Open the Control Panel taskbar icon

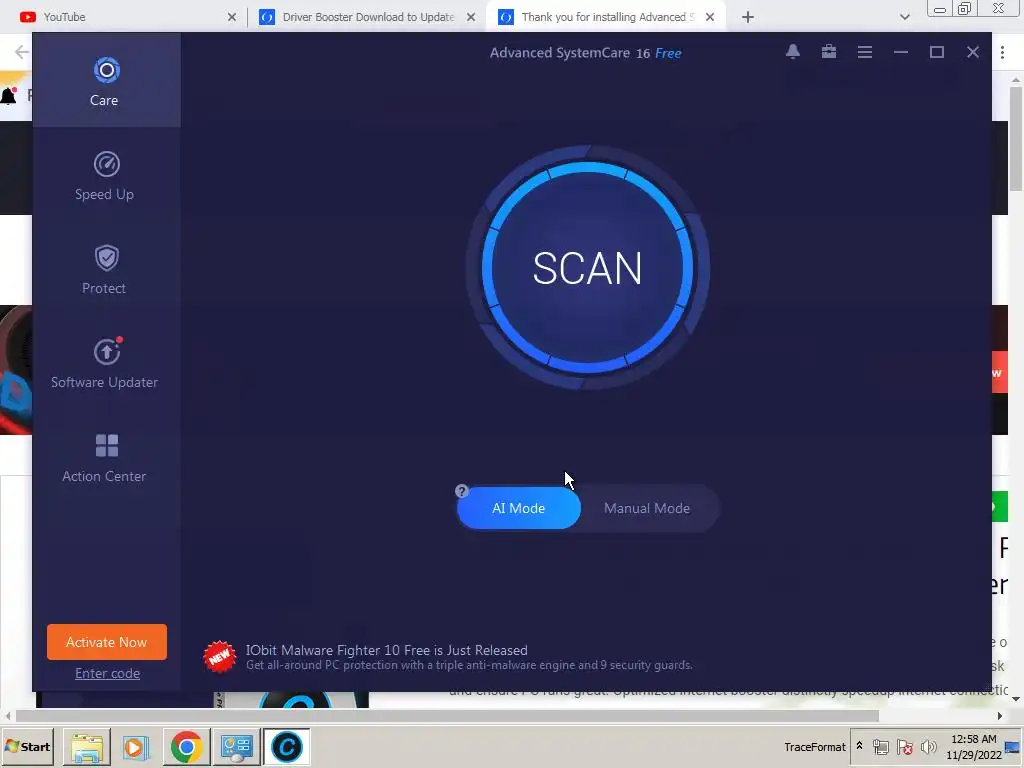coord(236,746)
